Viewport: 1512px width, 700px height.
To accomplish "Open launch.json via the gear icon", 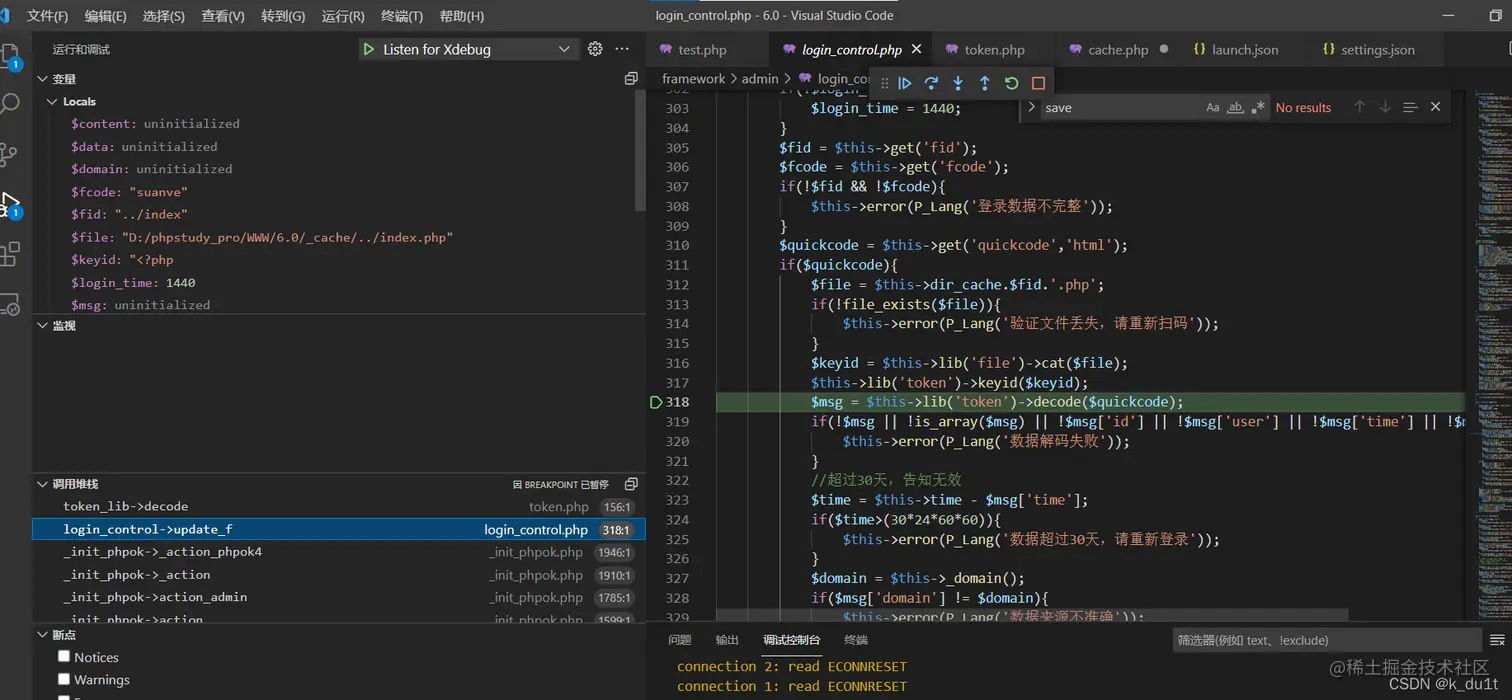I will [x=595, y=49].
